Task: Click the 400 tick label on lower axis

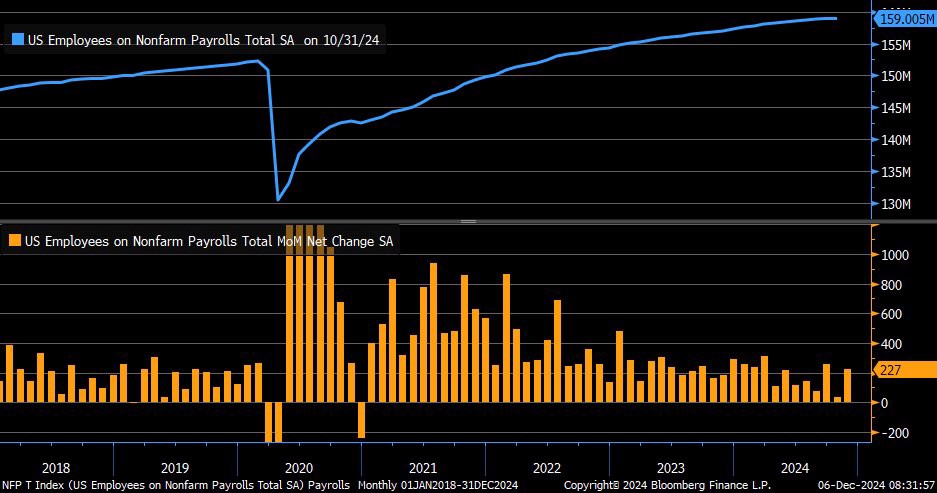Action: coord(891,344)
